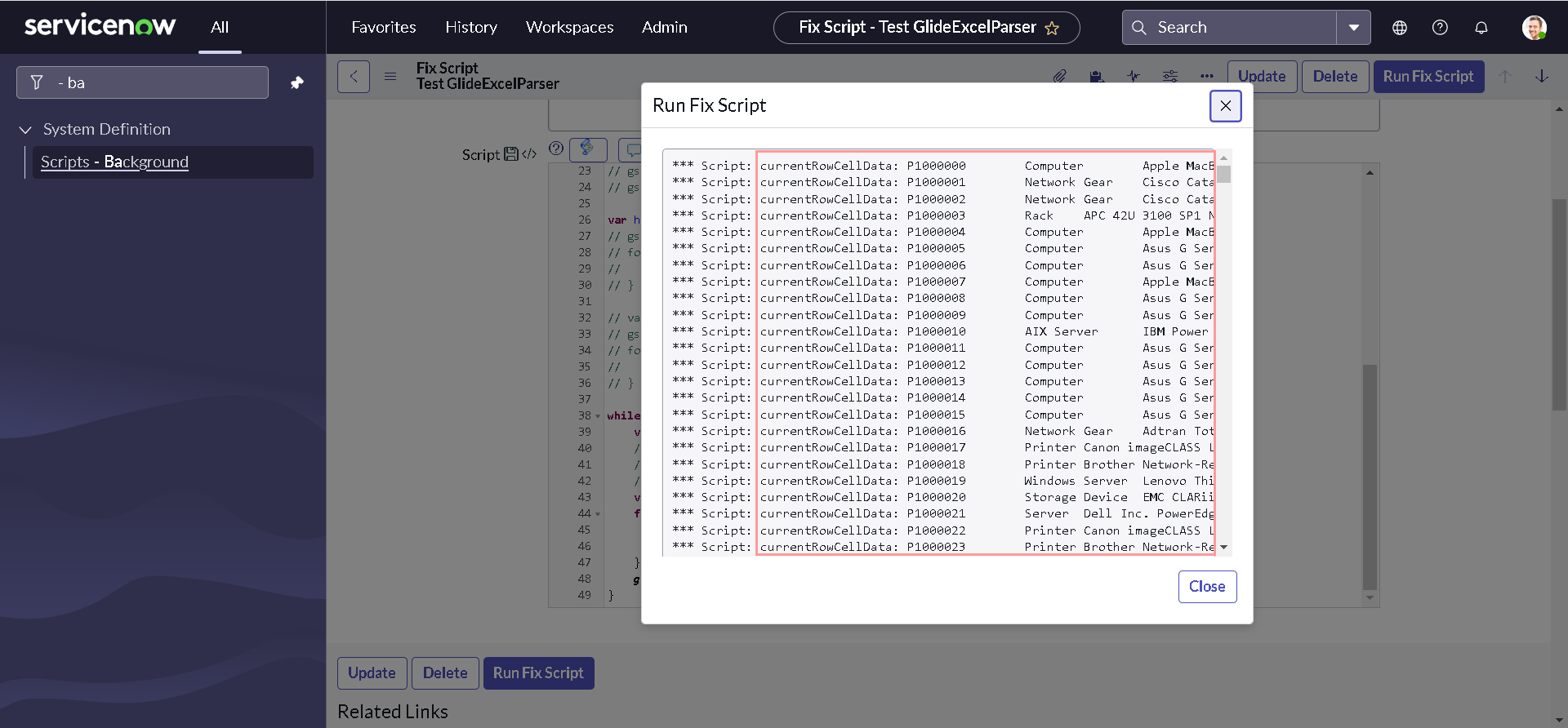Open the user profile avatar menu
Screen dimensions: 1568x728
pos(1535,28)
